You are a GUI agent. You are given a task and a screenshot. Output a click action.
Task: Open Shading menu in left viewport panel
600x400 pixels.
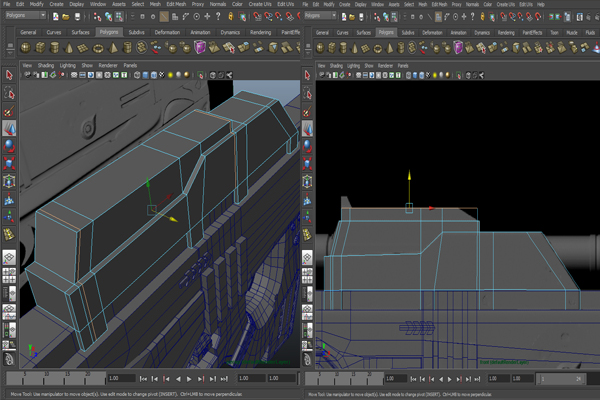point(46,65)
